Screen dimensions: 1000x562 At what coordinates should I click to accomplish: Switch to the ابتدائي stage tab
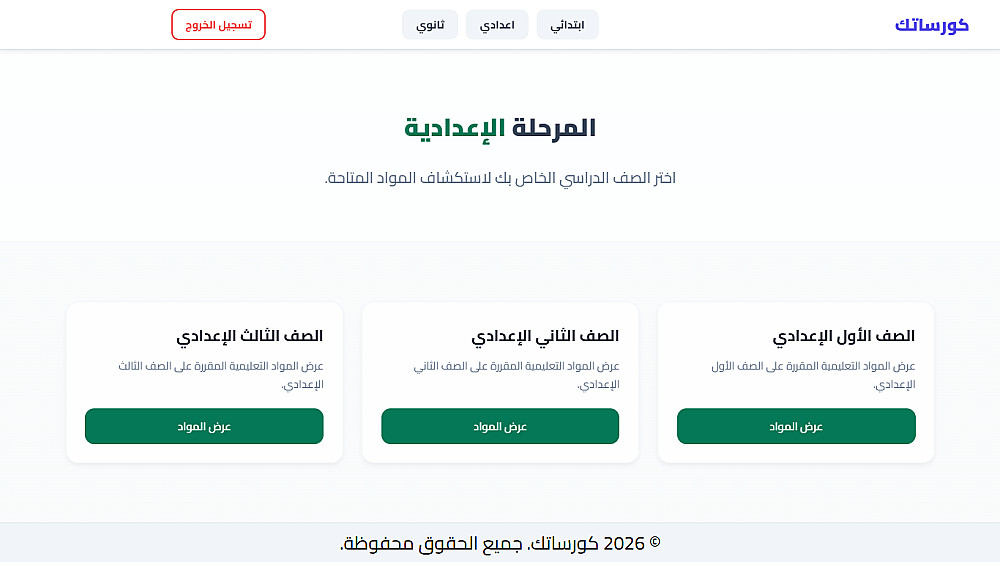coord(567,25)
